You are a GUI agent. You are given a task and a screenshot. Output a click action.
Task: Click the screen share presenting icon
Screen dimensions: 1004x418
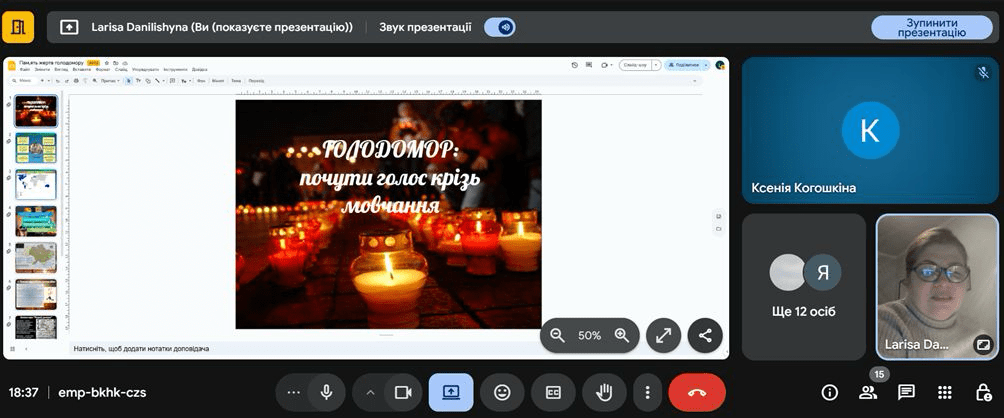click(451, 393)
